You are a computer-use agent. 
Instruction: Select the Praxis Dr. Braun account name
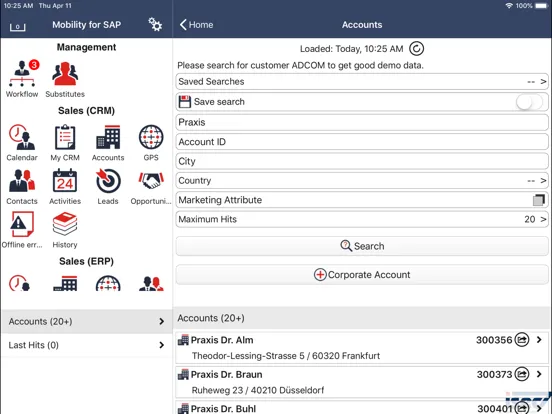coord(226,375)
